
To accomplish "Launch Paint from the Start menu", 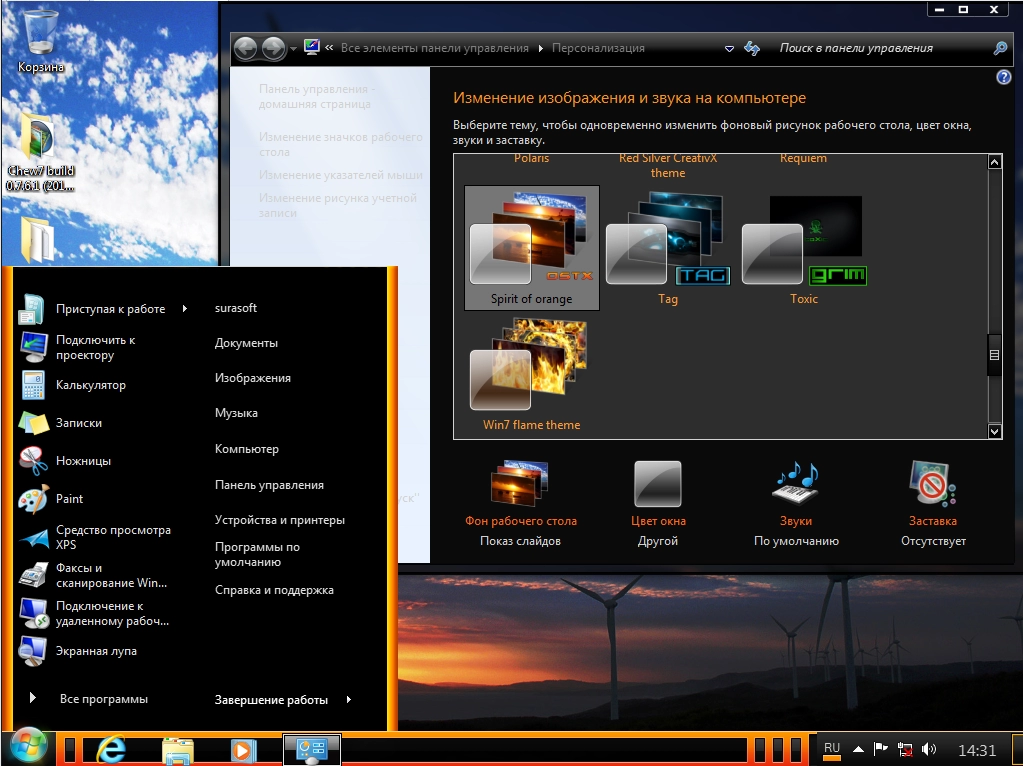I will pos(69,498).
